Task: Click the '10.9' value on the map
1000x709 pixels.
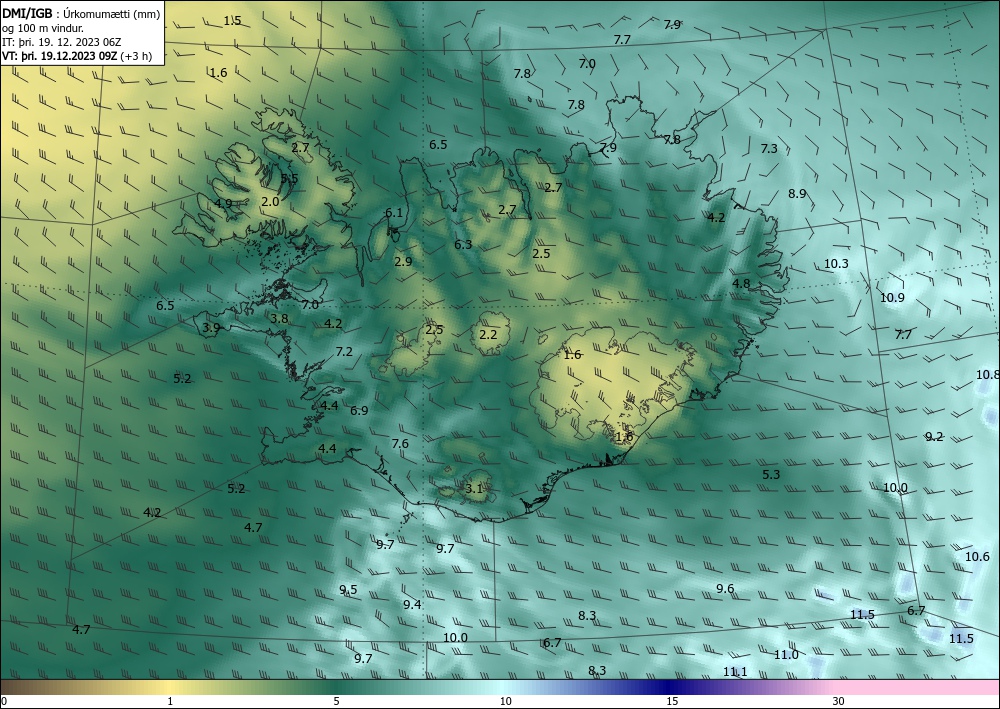Action: (x=892, y=297)
